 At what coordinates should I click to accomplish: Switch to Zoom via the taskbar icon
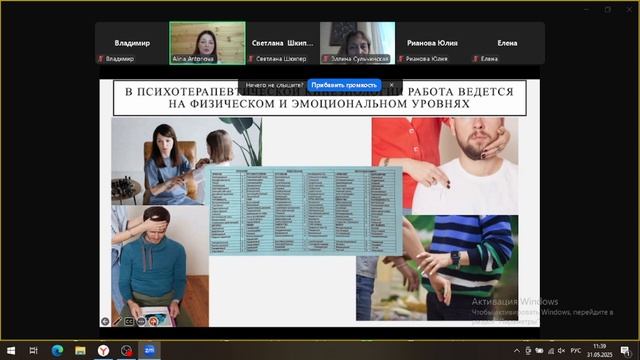(149, 351)
